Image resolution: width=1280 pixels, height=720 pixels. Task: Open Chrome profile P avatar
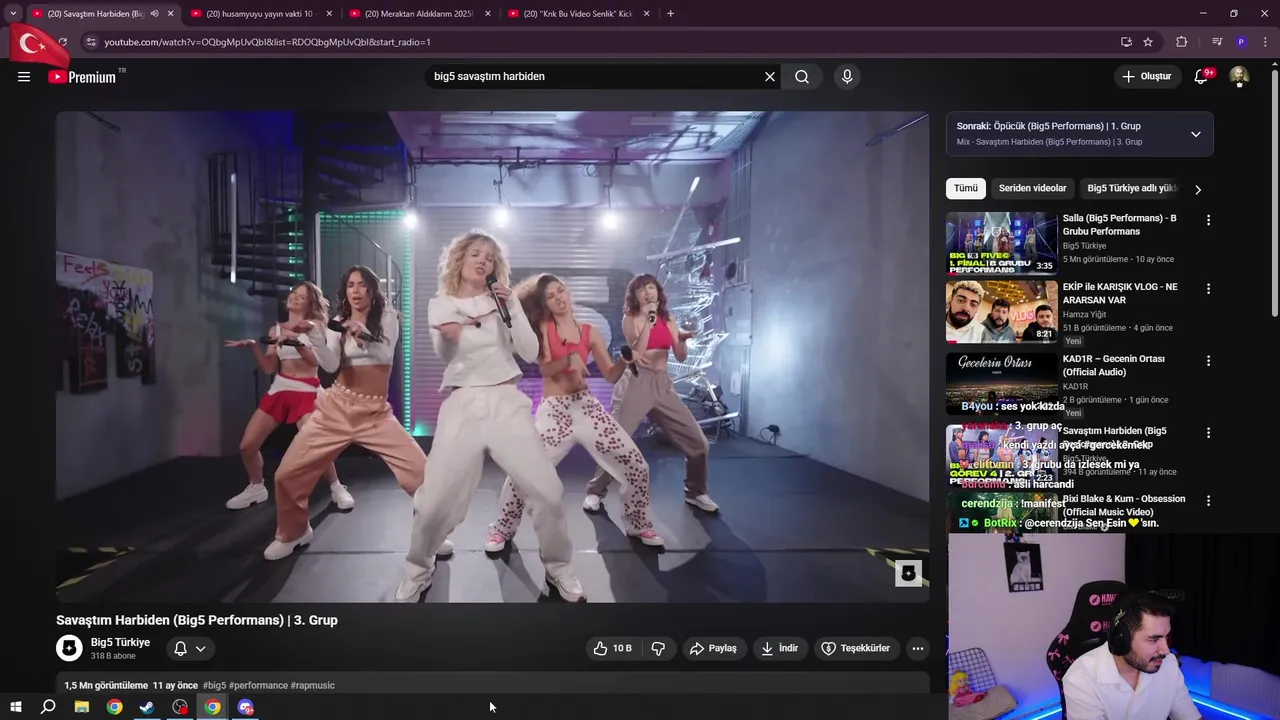1241,42
